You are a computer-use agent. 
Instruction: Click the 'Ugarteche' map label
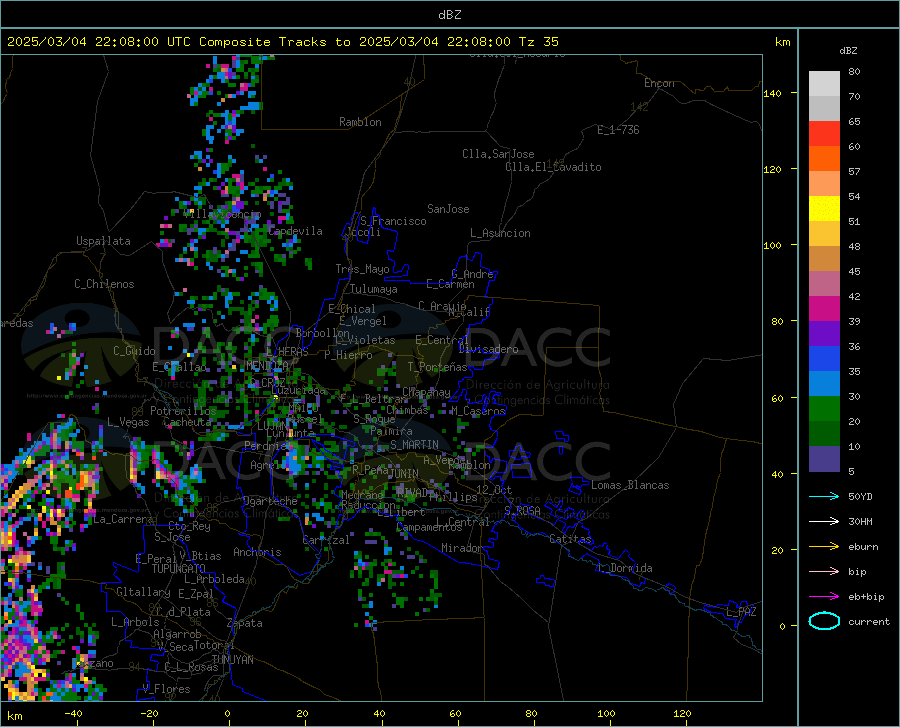pos(270,500)
